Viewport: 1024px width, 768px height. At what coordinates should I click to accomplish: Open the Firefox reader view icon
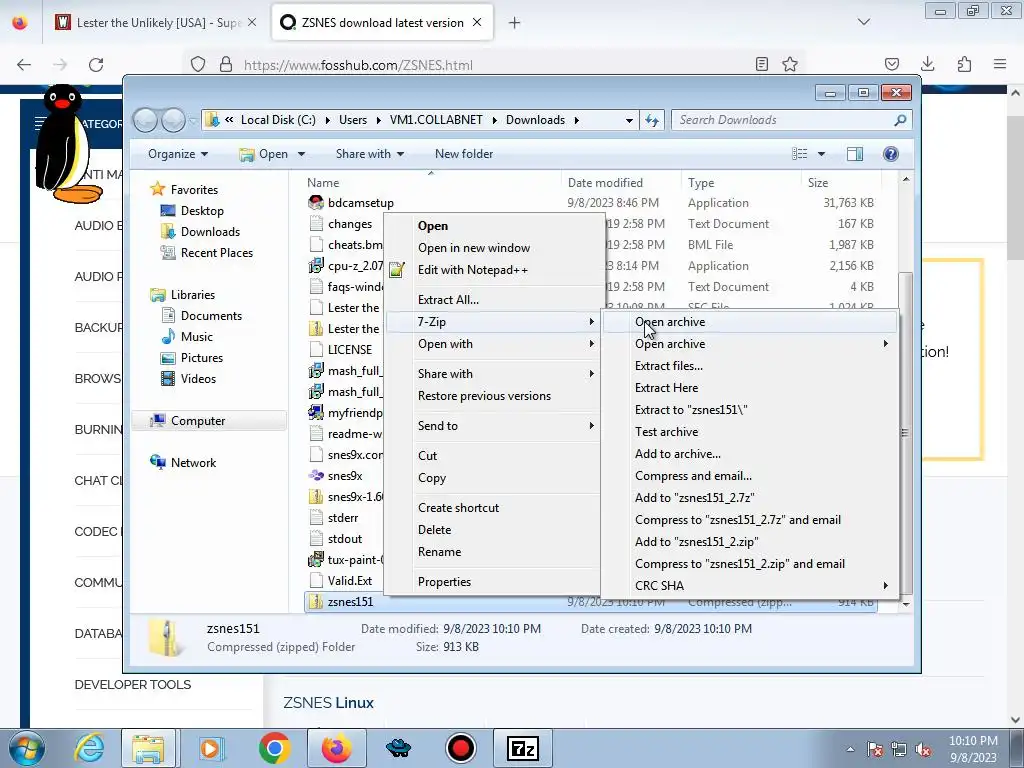tap(761, 64)
